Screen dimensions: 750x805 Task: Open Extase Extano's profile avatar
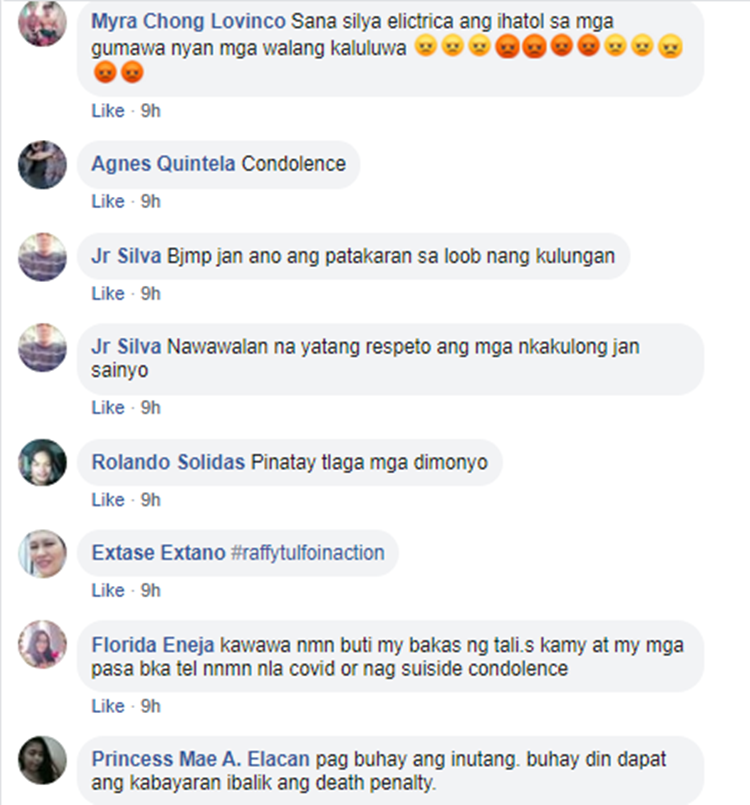42,553
